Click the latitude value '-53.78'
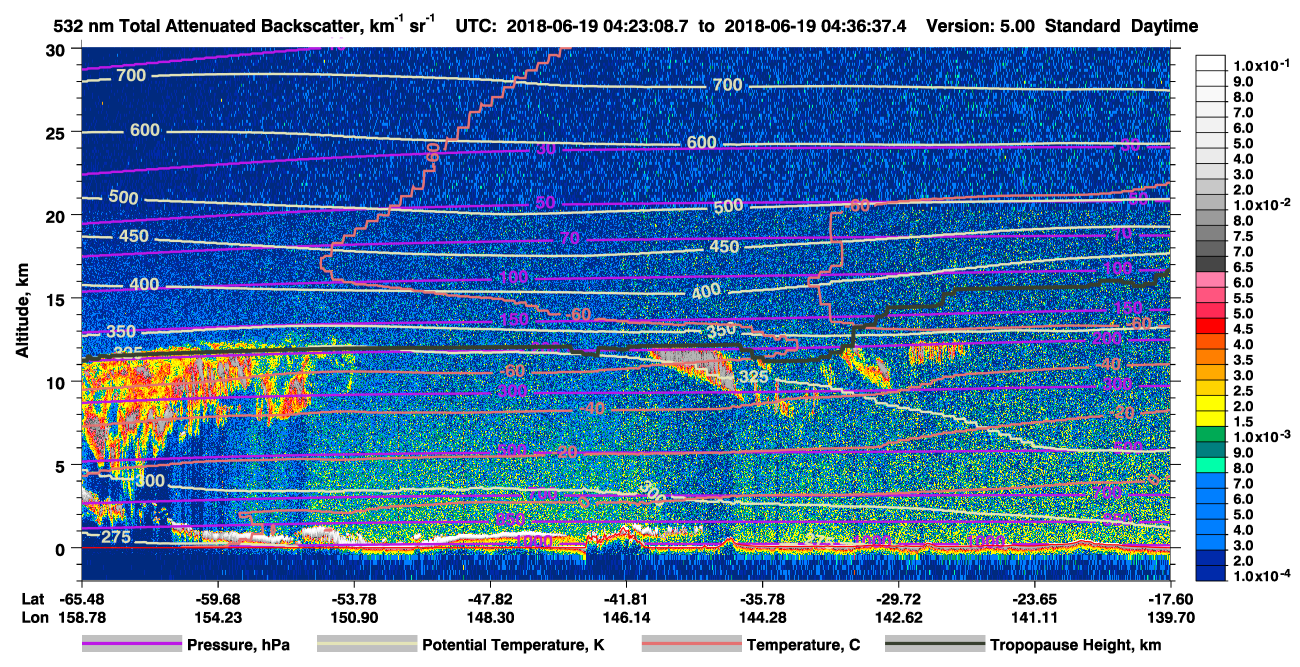Screen dimensions: 1300x667 353,599
